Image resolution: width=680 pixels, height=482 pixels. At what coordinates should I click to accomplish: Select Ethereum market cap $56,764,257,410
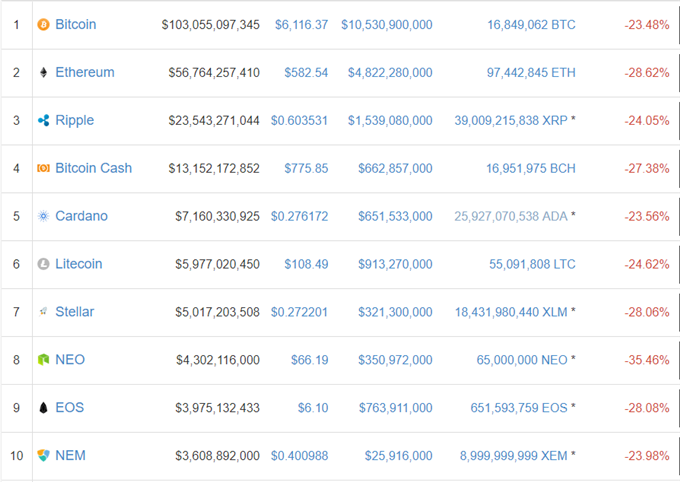214,72
